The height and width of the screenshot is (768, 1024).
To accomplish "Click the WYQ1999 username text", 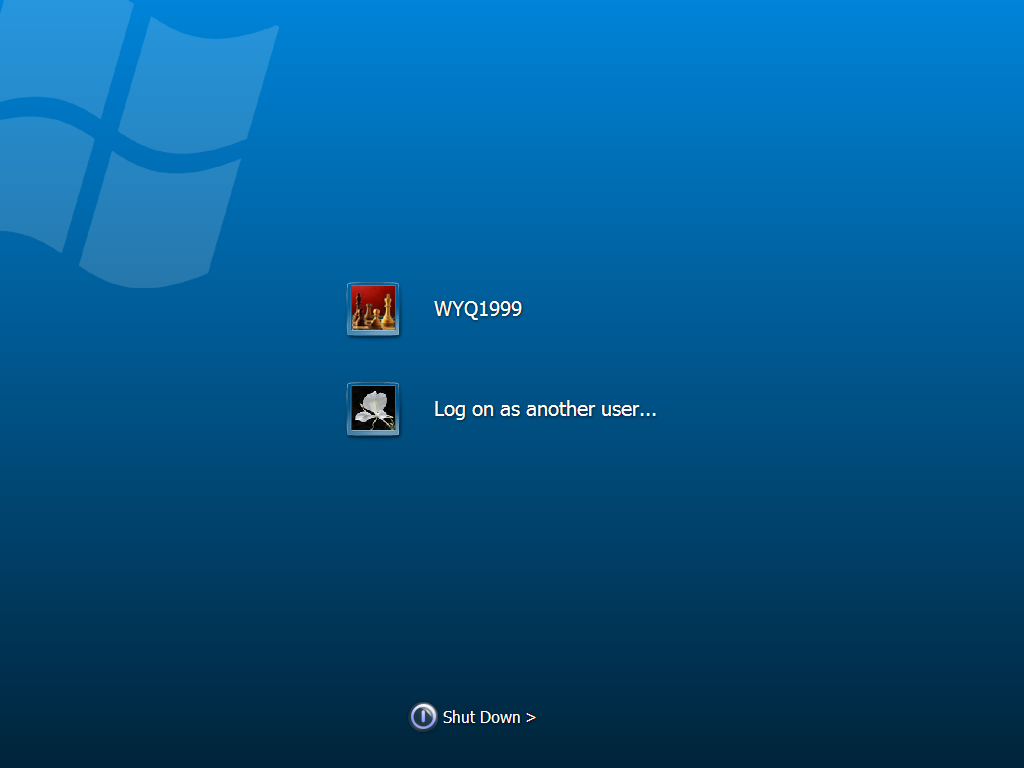I will click(x=478, y=309).
